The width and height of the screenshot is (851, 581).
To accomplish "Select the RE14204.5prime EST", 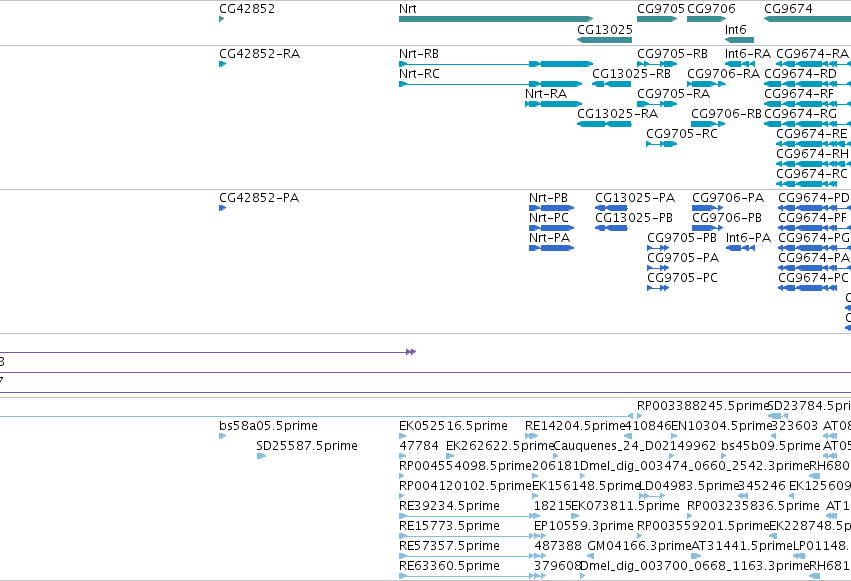I will tap(531, 436).
